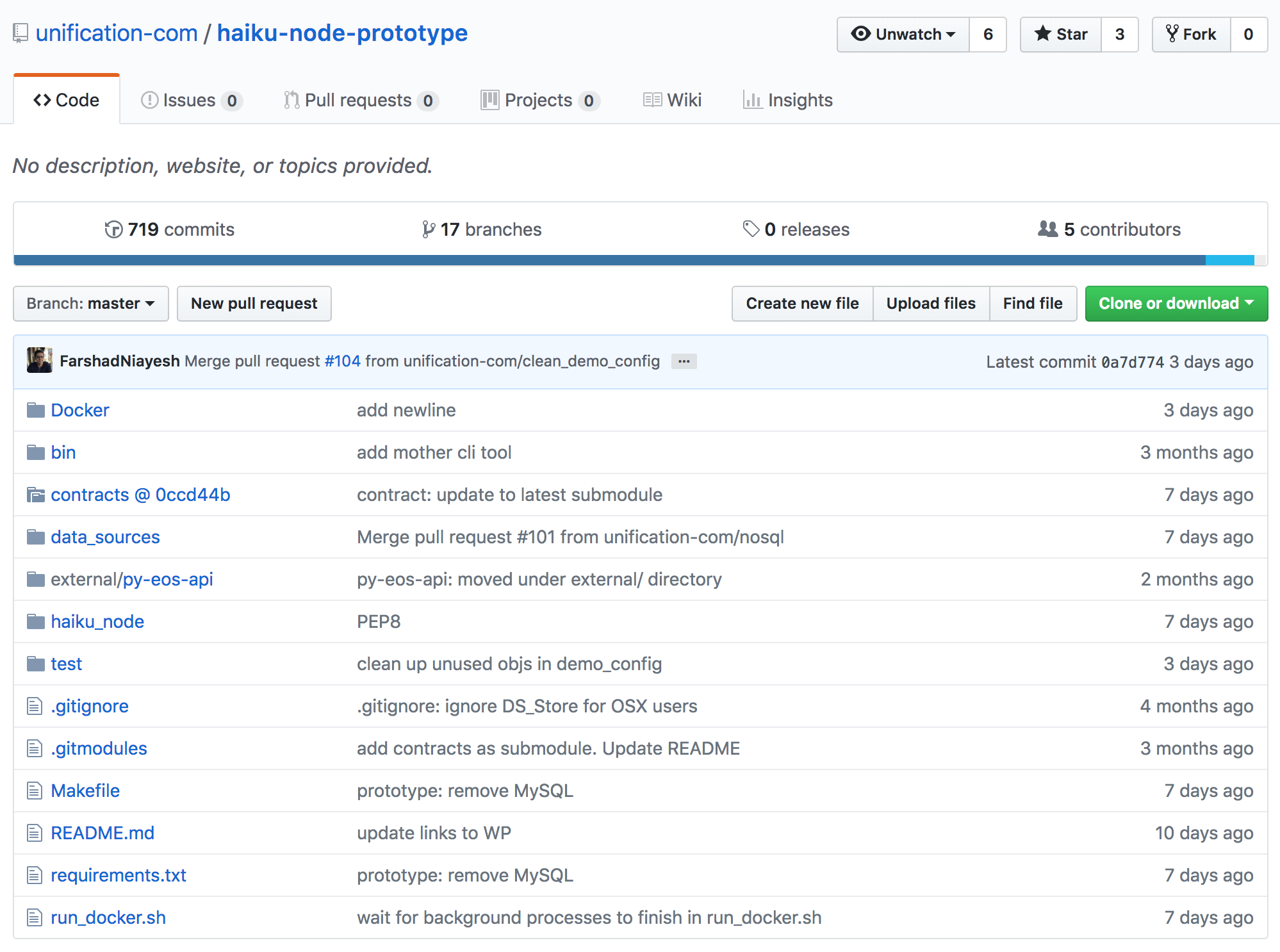Viewport: 1280px width, 952px height.
Task: Click the .gitmodules file icon
Action: click(35, 748)
